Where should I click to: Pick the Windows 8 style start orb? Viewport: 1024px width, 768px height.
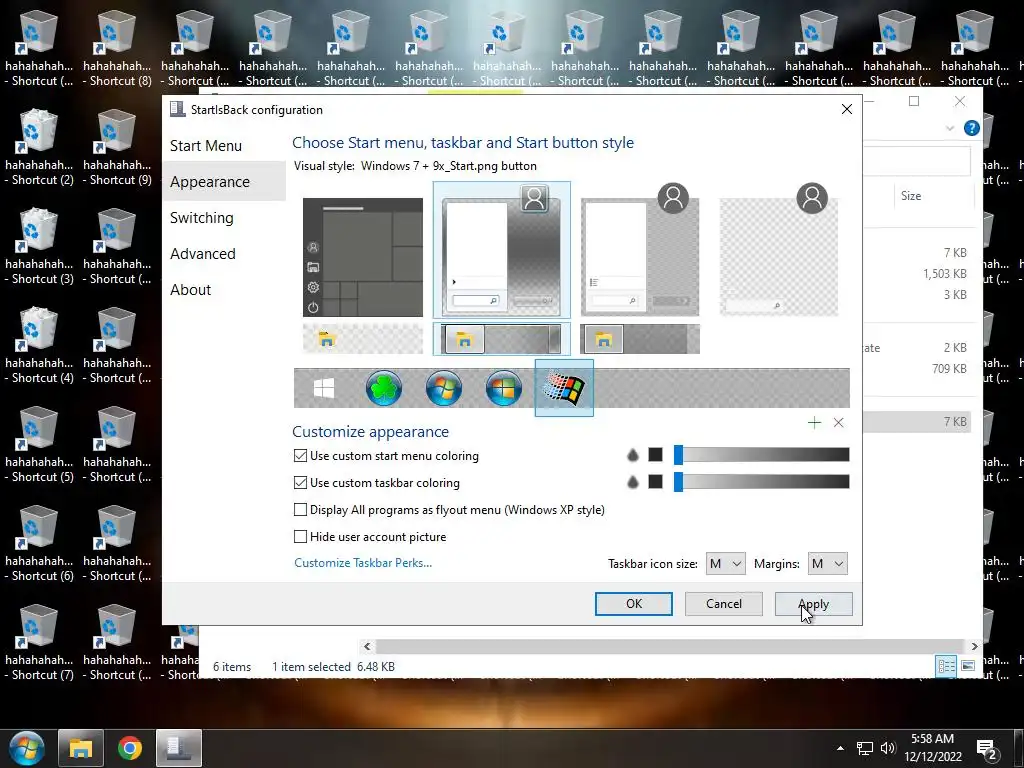[504, 388]
